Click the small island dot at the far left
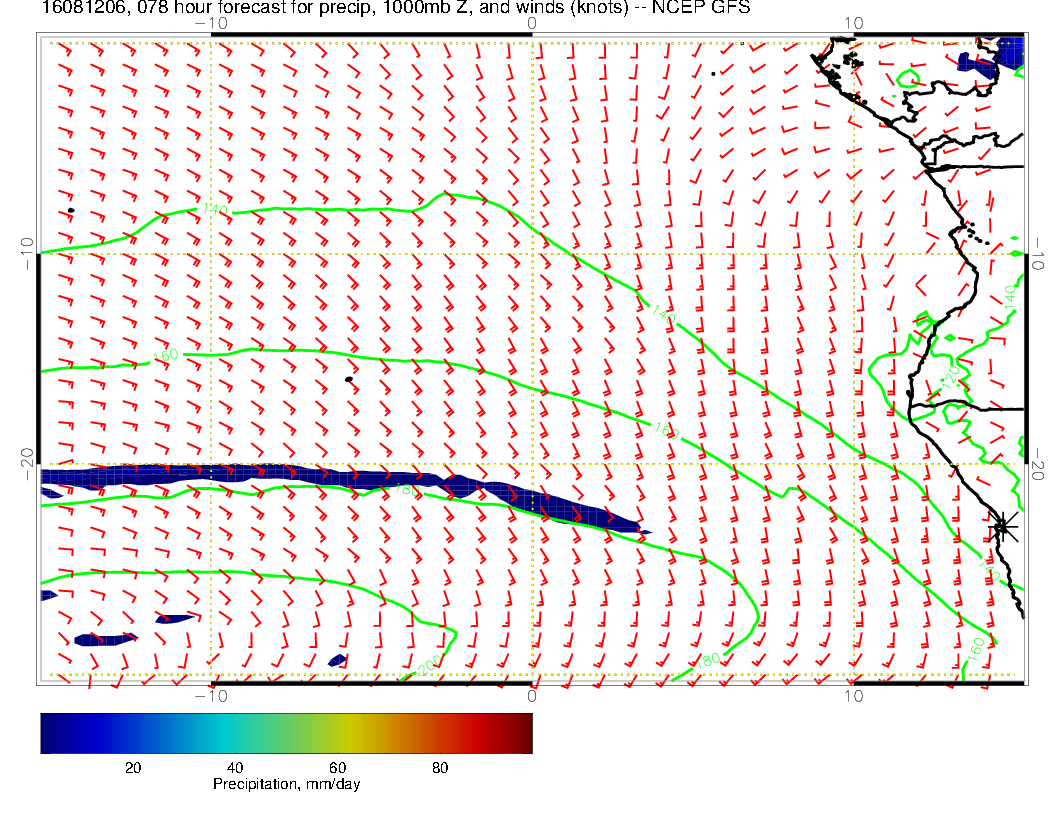 pyautogui.click(x=71, y=210)
